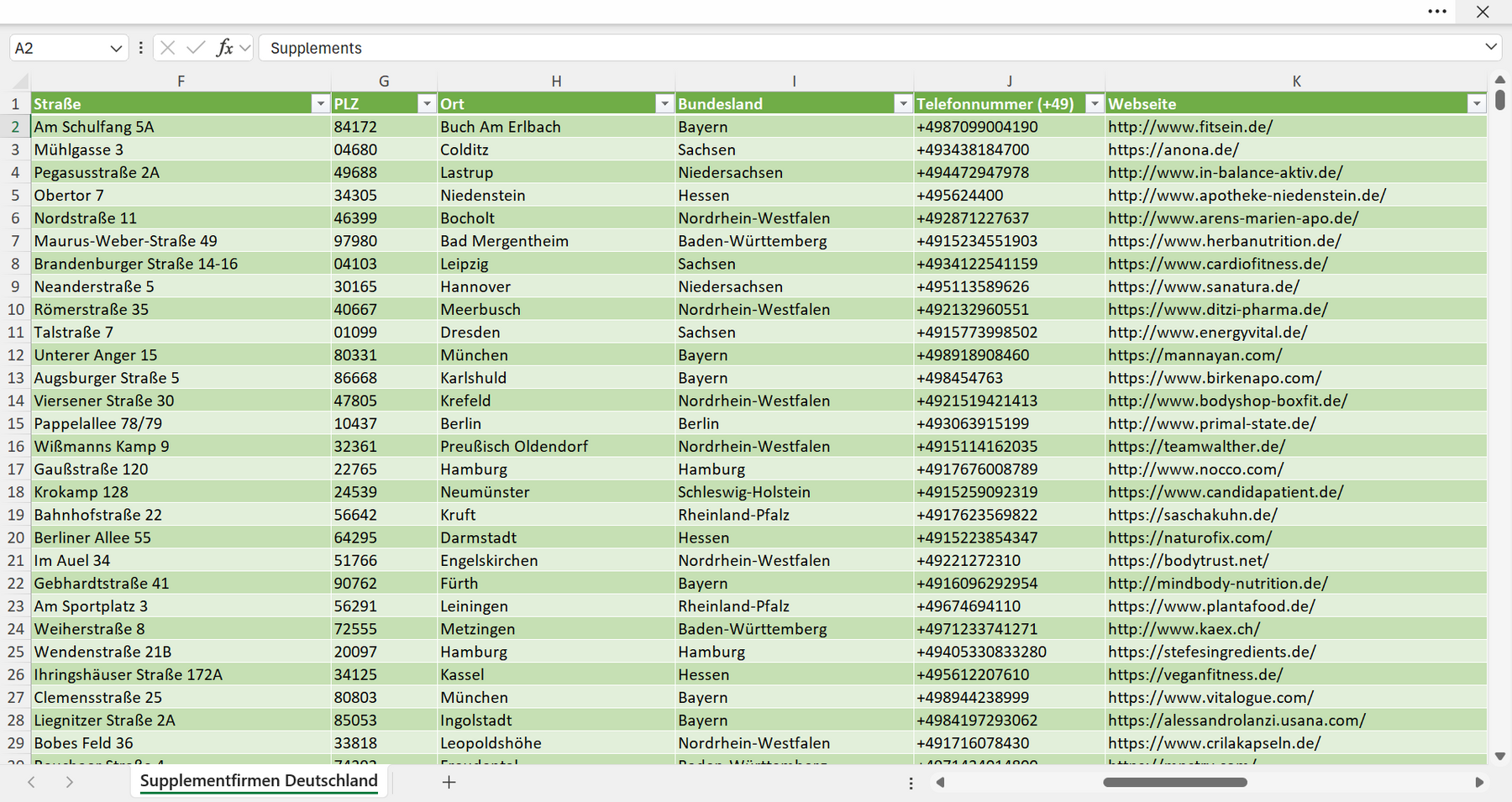Select cell Pappelallee 78/79

(x=181, y=423)
